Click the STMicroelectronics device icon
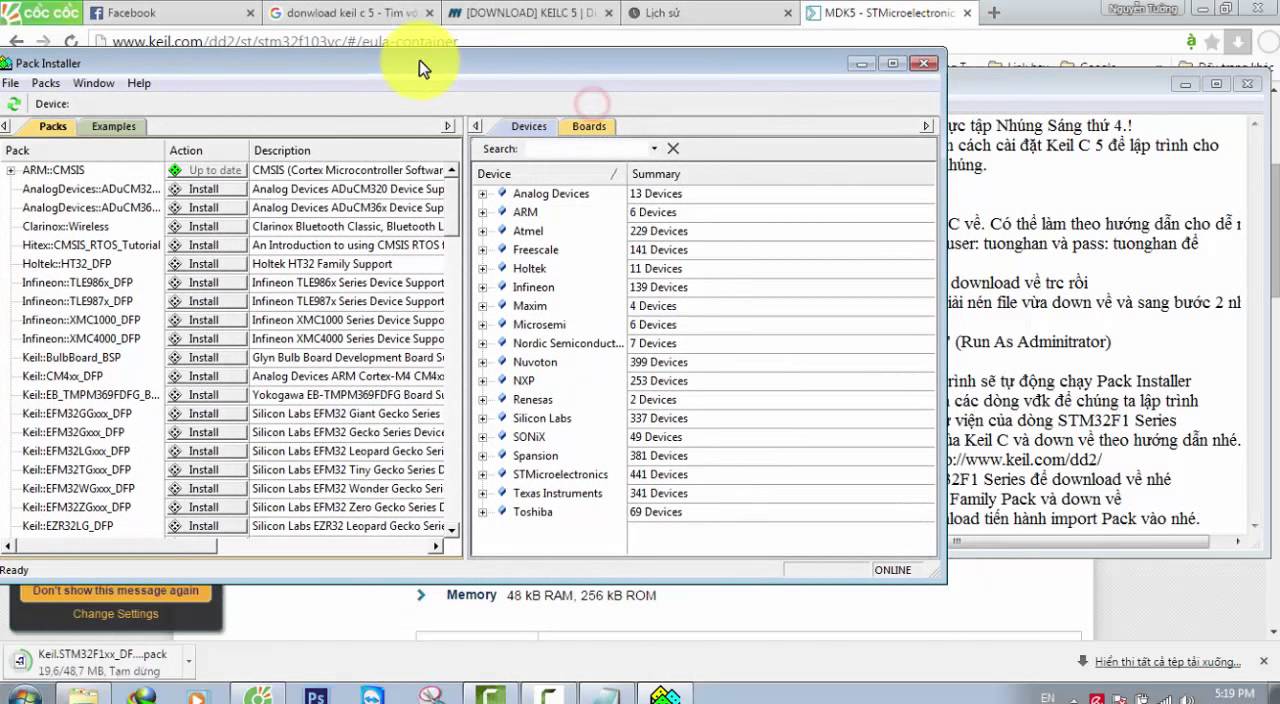The image size is (1280, 704). click(501, 475)
